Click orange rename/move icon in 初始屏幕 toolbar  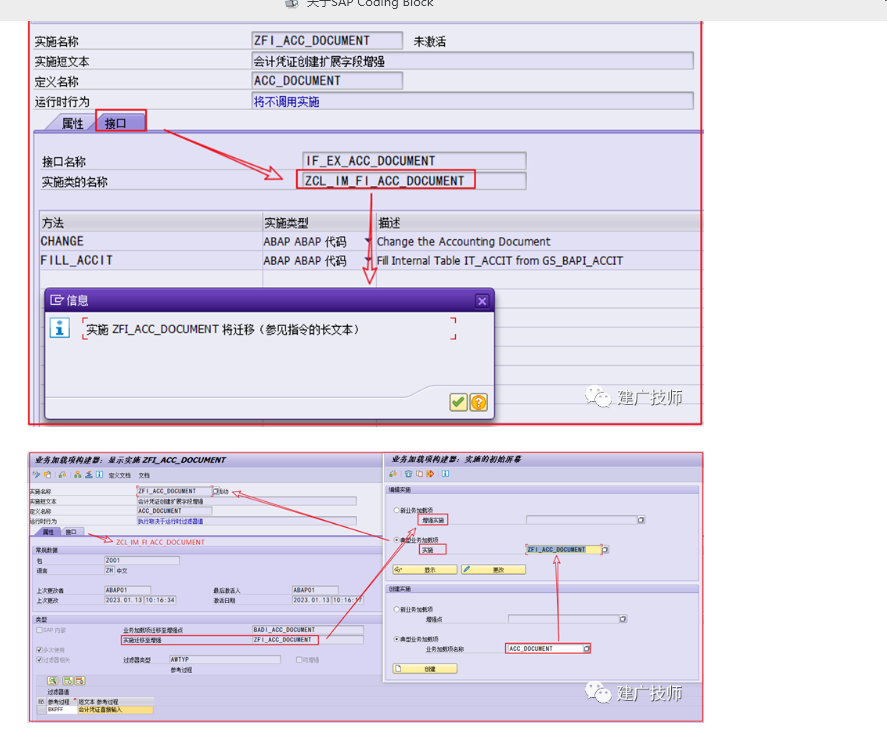click(x=430, y=473)
